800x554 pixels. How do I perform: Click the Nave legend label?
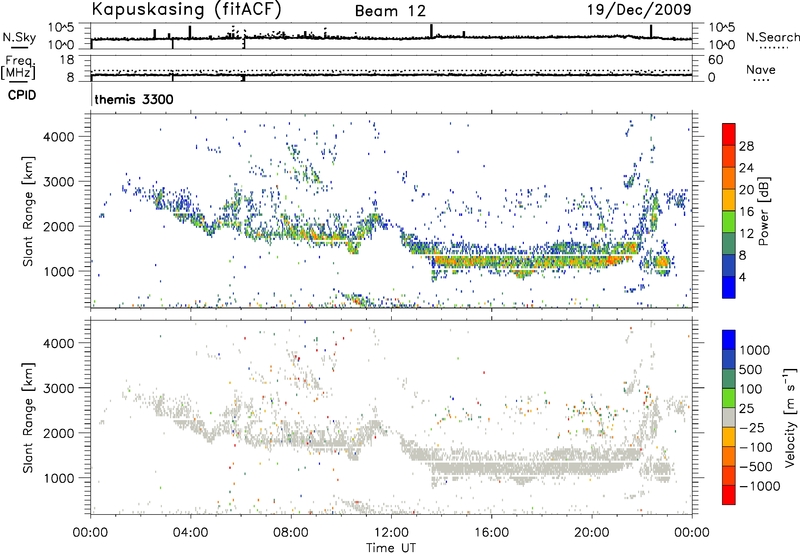tap(761, 69)
